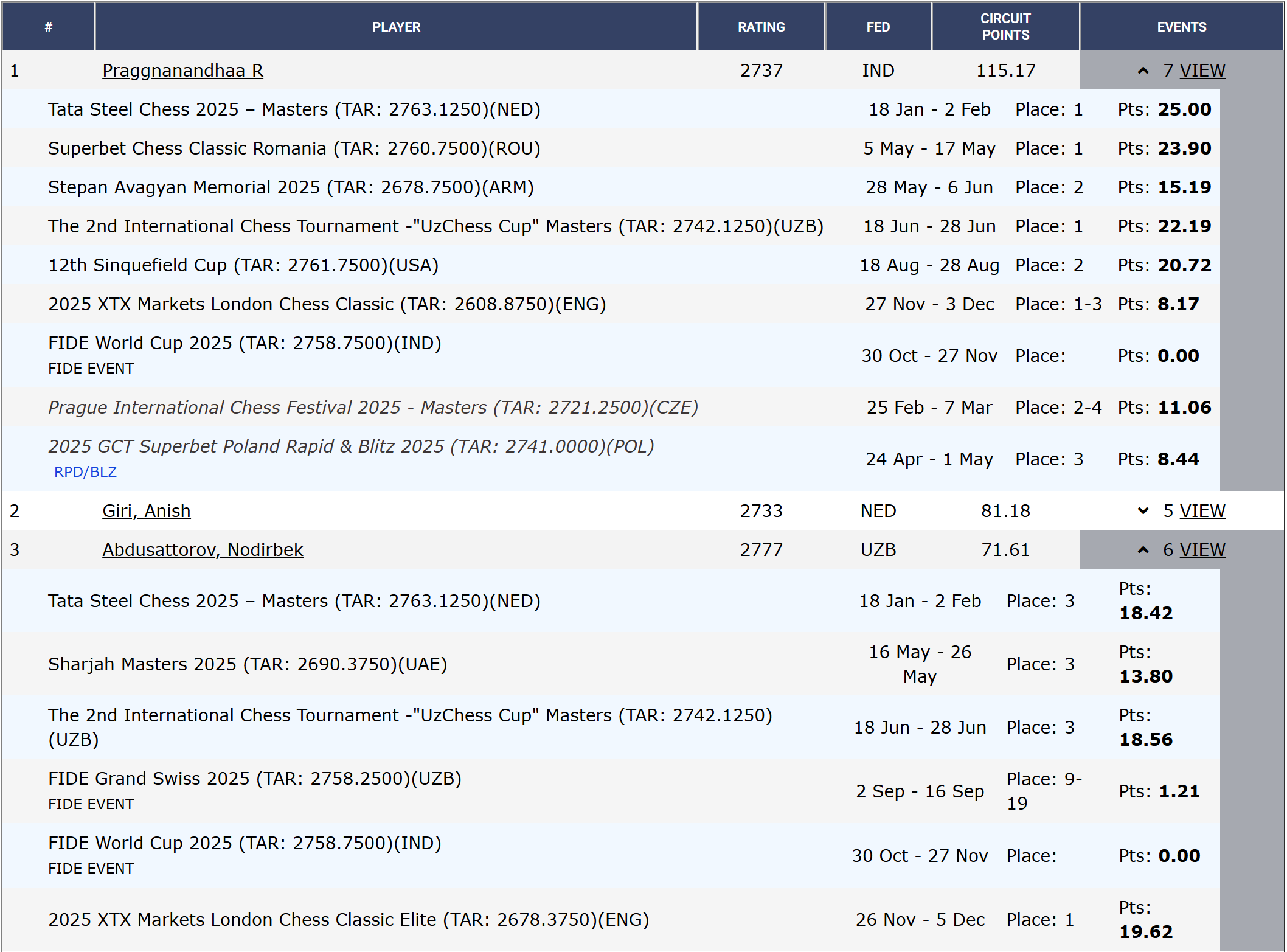This screenshot has height=952, width=1287.
Task: Expand Giri Anish's events with the down chevron
Action: coord(1143,511)
